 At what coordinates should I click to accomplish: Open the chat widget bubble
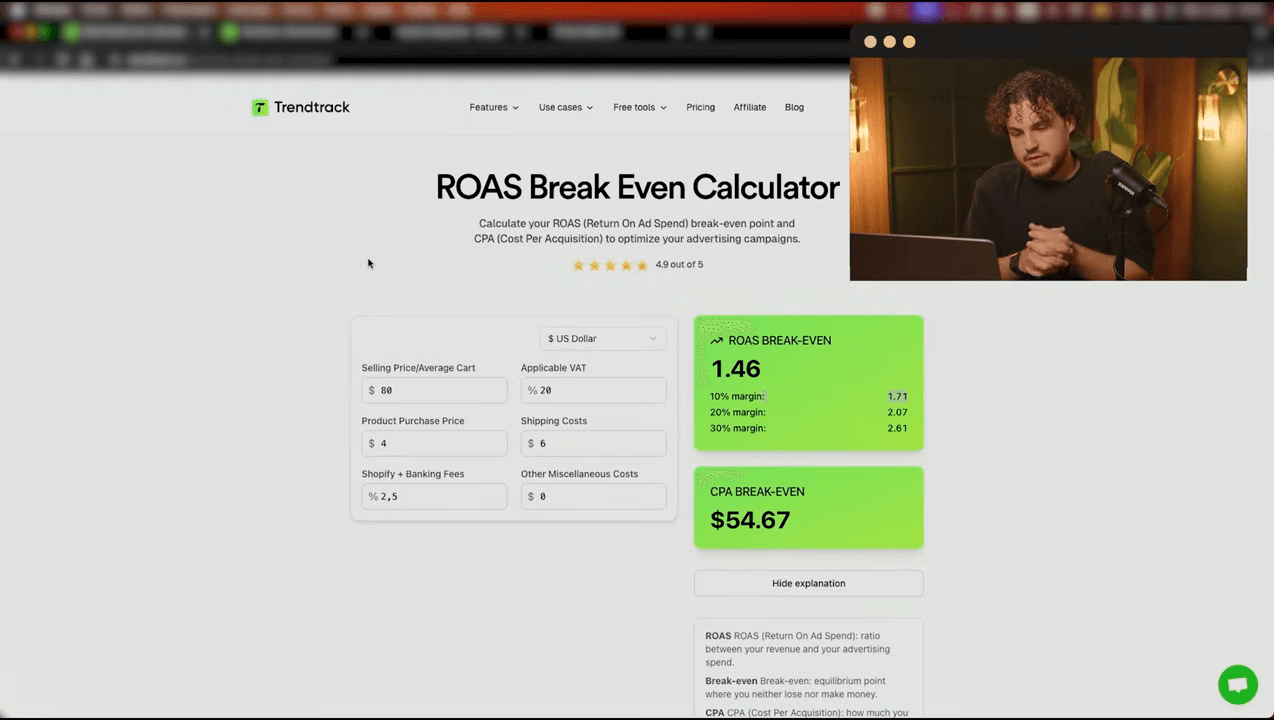[1237, 684]
